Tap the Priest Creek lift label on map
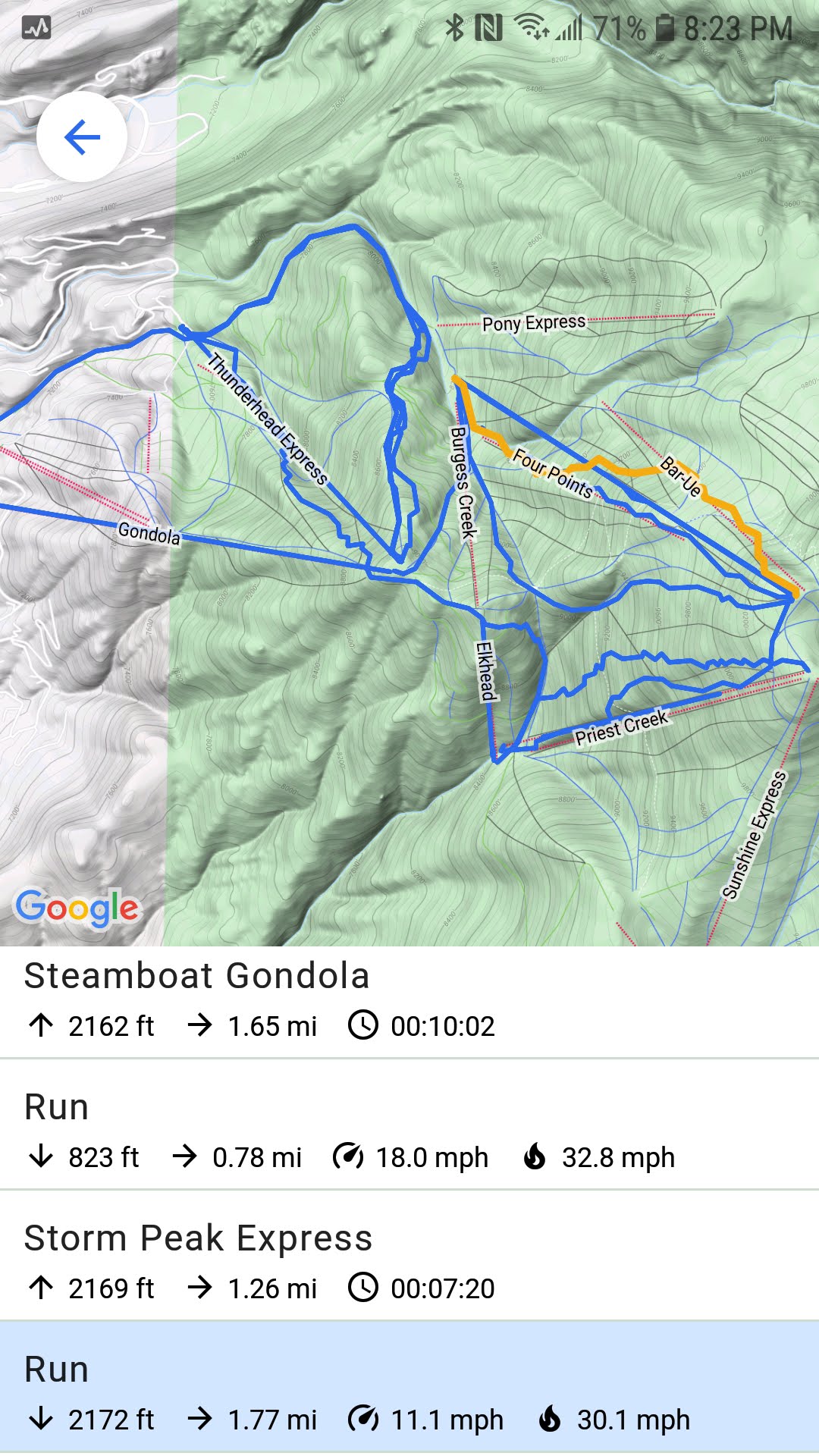 click(621, 727)
